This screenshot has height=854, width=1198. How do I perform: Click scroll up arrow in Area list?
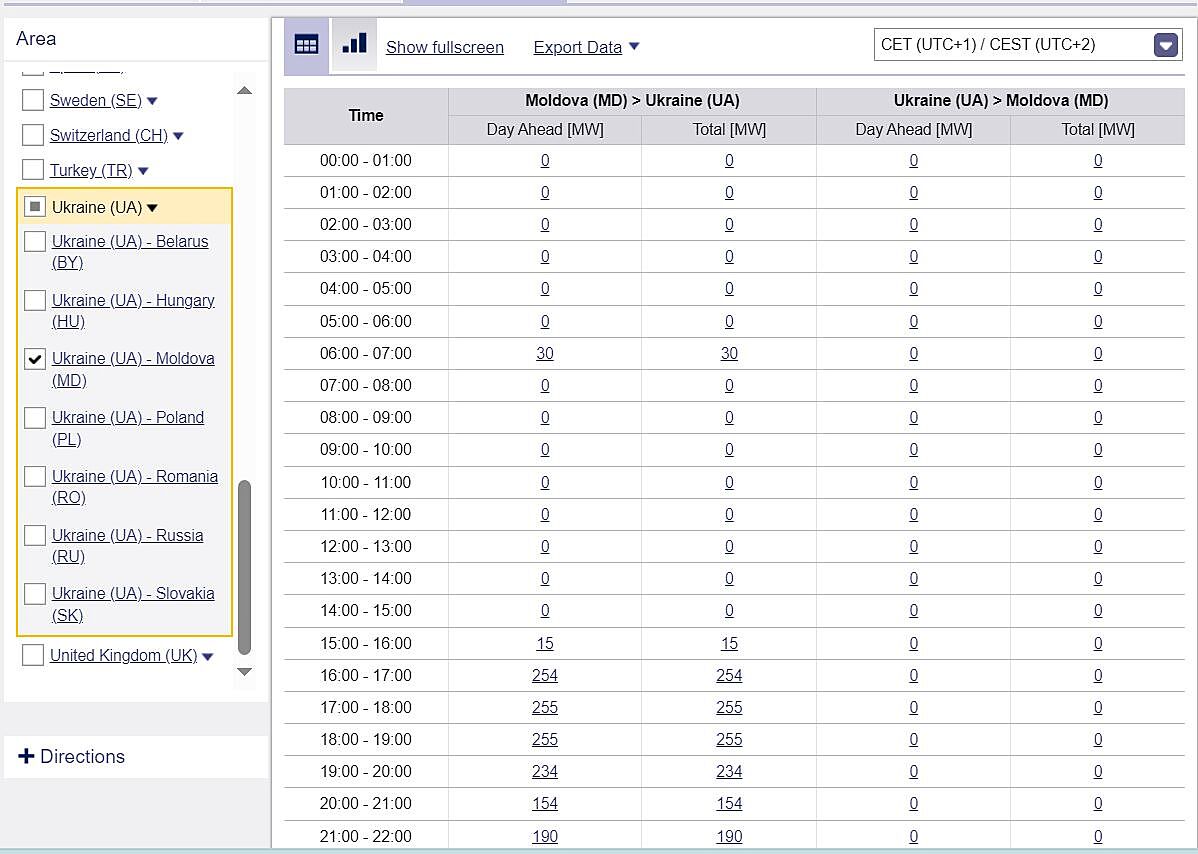(x=244, y=91)
